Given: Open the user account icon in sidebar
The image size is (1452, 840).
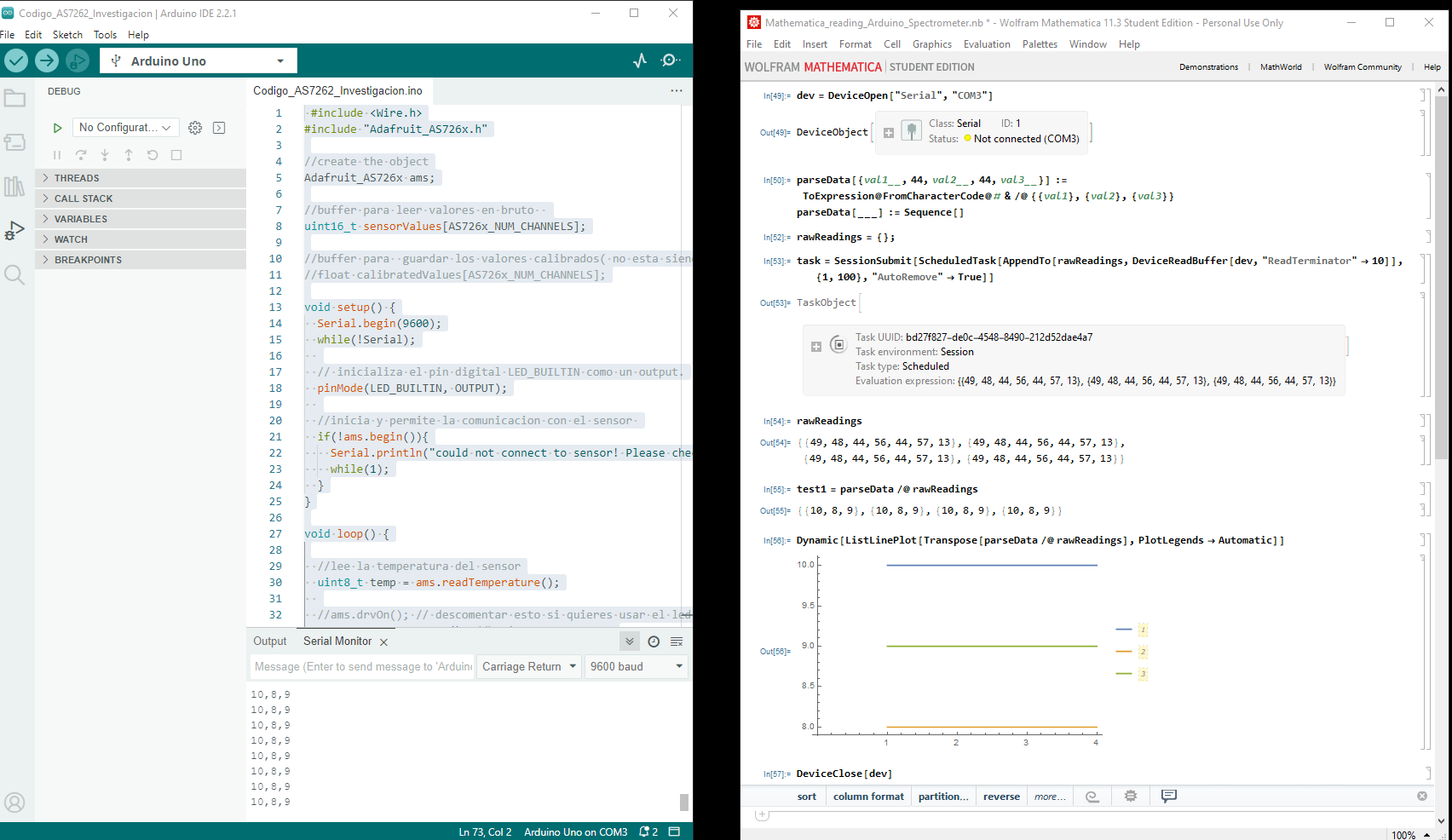Looking at the screenshot, I should pyautogui.click(x=14, y=803).
